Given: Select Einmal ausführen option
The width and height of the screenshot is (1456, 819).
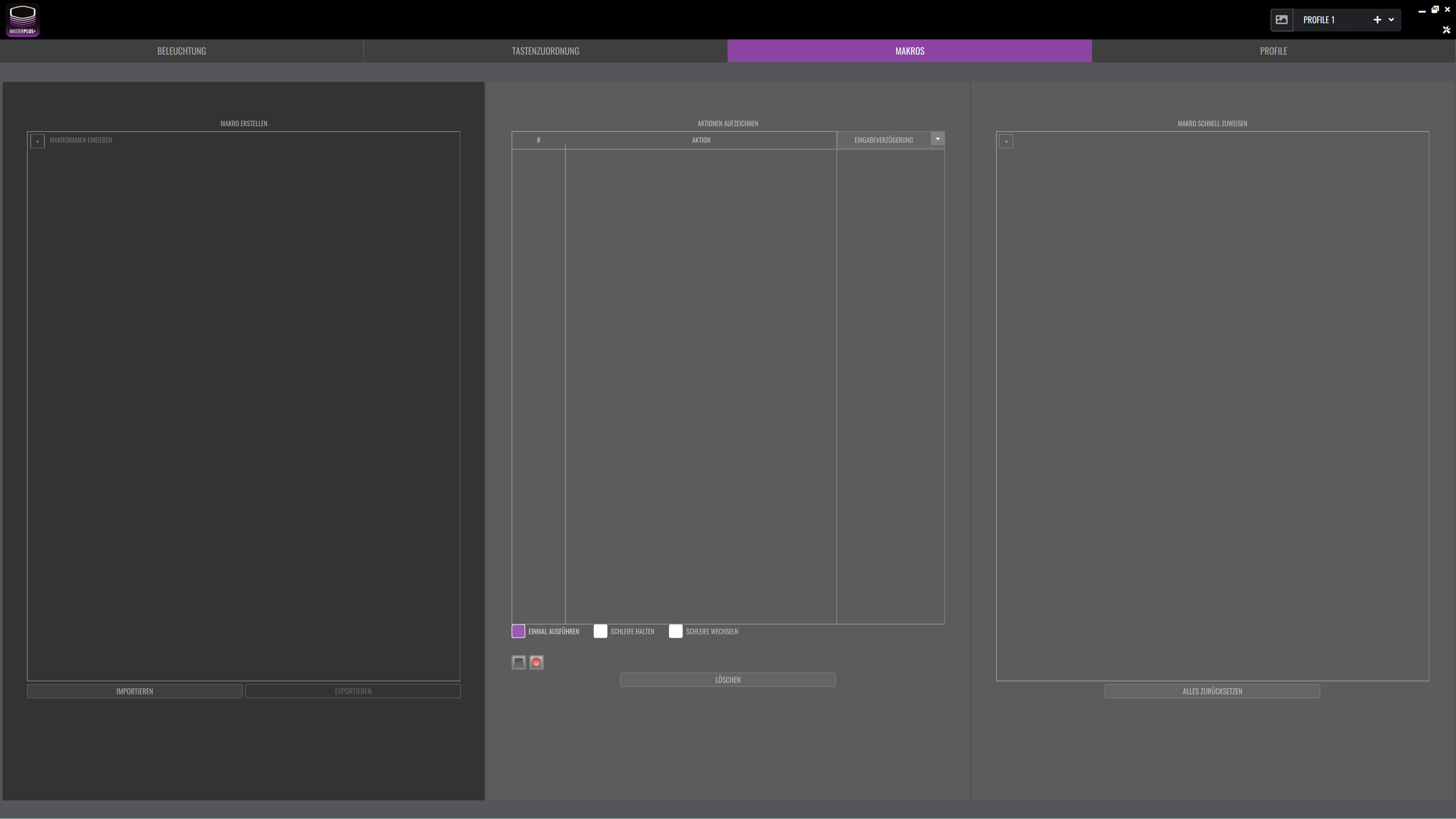Looking at the screenshot, I should click(518, 631).
